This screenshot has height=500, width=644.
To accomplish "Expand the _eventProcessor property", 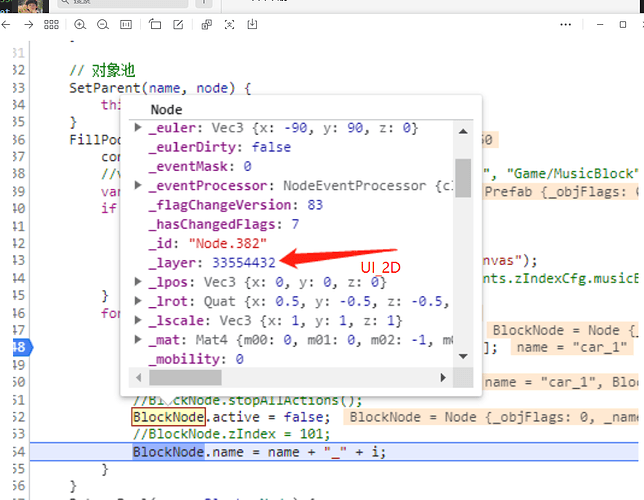I will [138, 185].
